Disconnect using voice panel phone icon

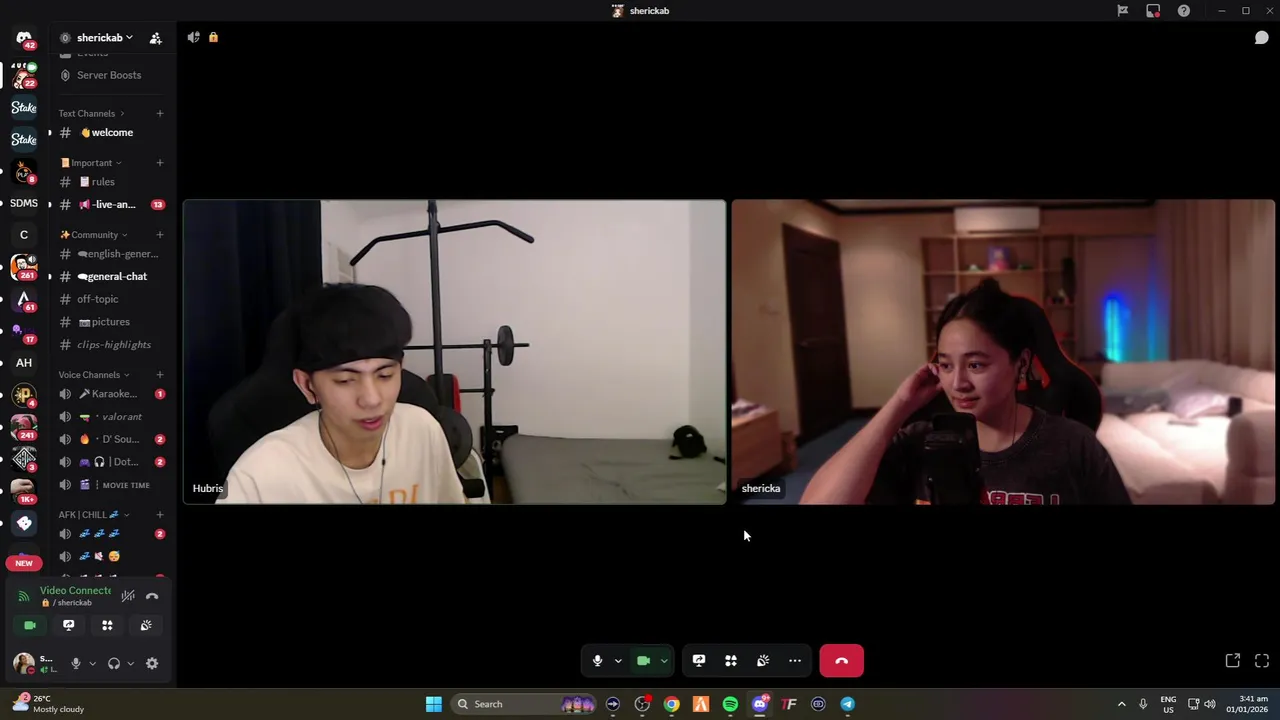click(152, 596)
